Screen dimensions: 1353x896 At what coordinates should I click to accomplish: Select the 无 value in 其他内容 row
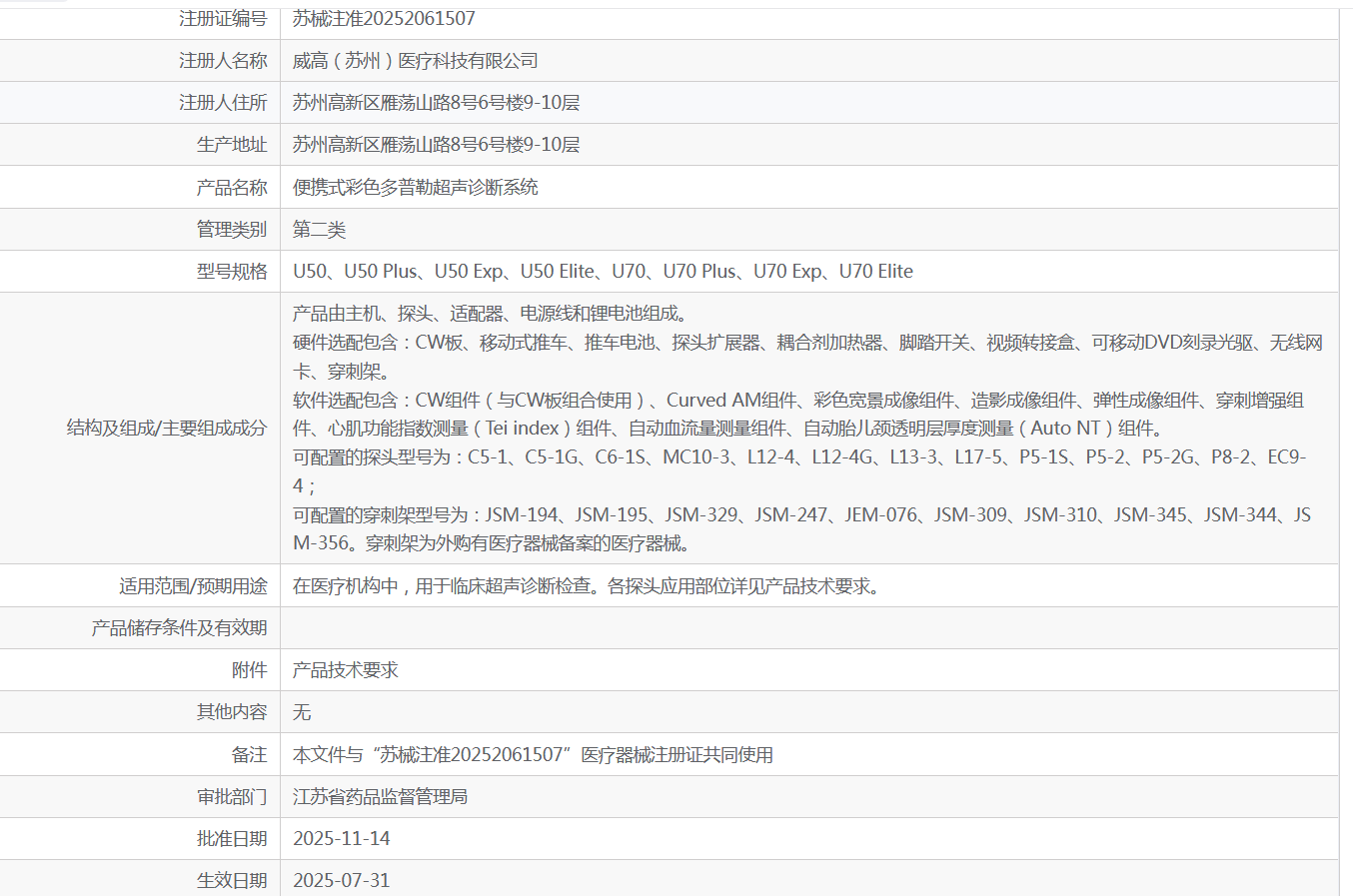tap(302, 712)
